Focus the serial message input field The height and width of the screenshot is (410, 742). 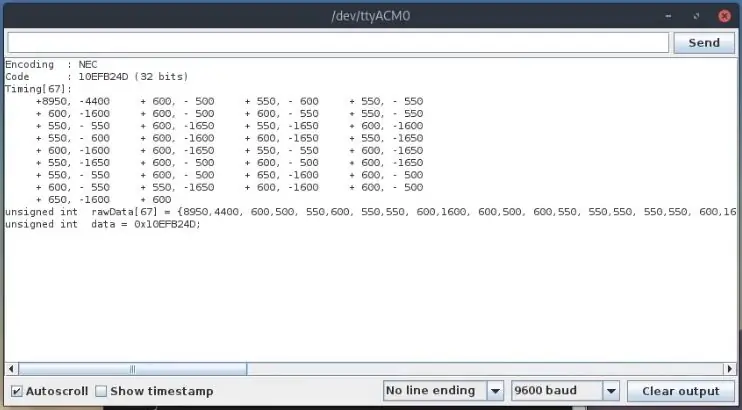tap(338, 43)
